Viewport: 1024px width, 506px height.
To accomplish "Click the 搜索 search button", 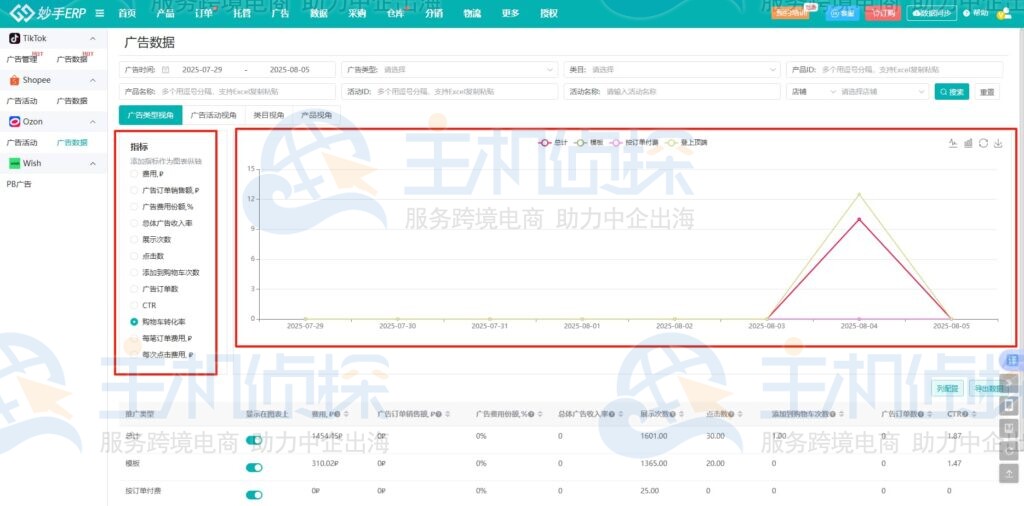I will (951, 91).
